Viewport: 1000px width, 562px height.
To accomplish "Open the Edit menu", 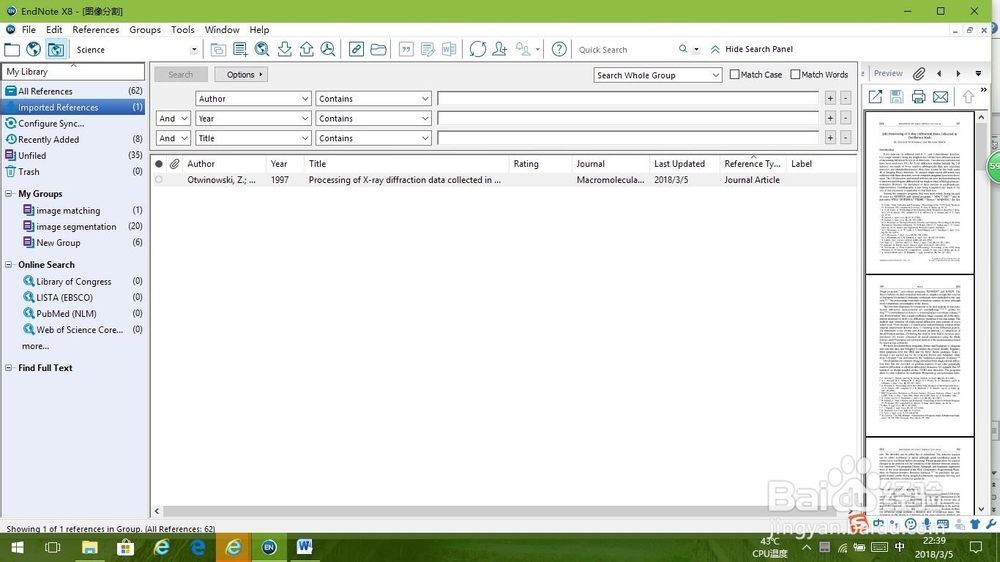I will click(54, 29).
